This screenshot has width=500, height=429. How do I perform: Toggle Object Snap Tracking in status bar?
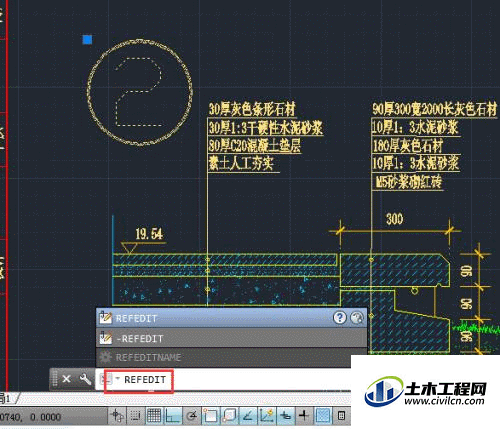coord(248,416)
